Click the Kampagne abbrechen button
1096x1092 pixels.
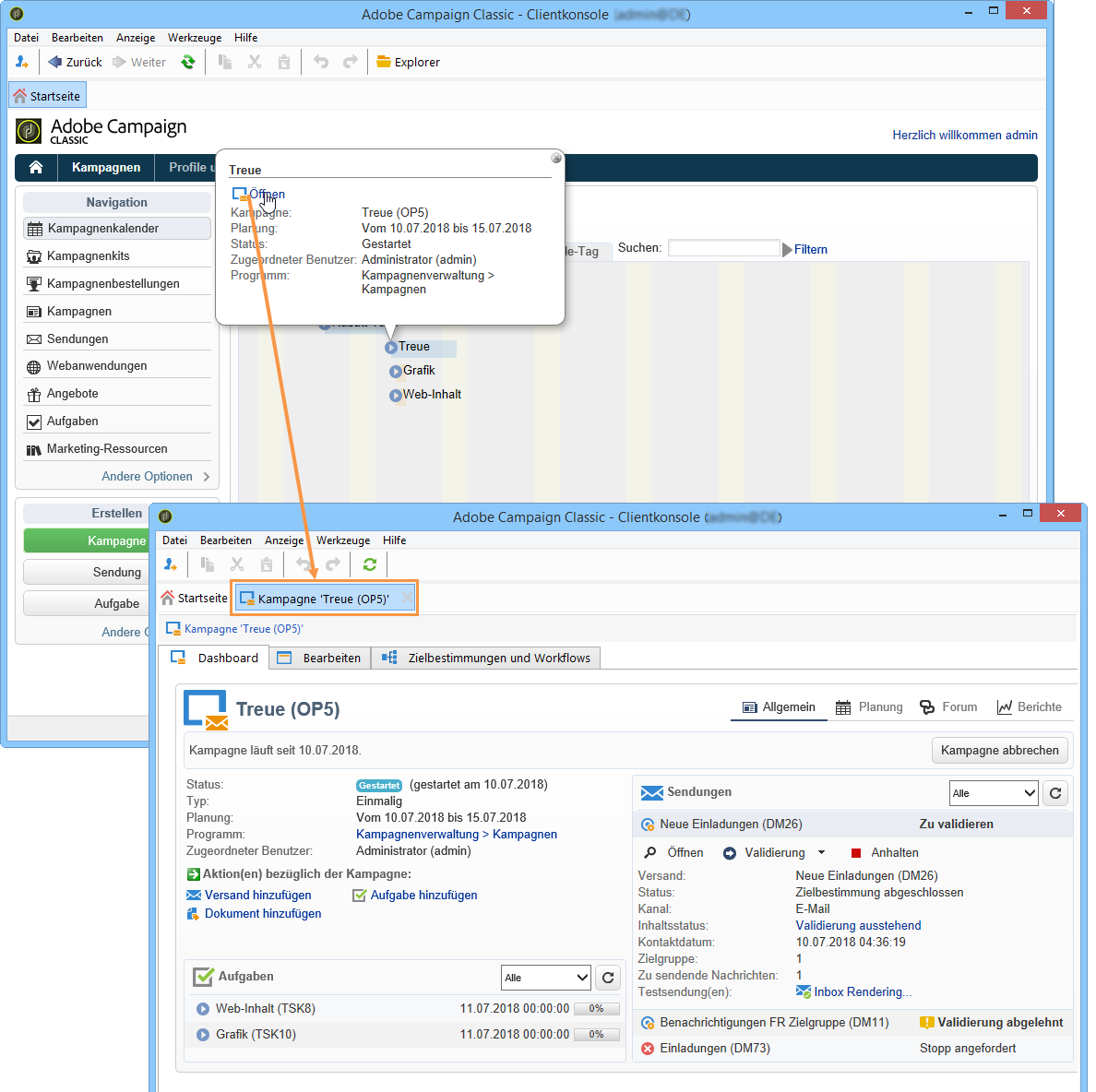click(999, 751)
